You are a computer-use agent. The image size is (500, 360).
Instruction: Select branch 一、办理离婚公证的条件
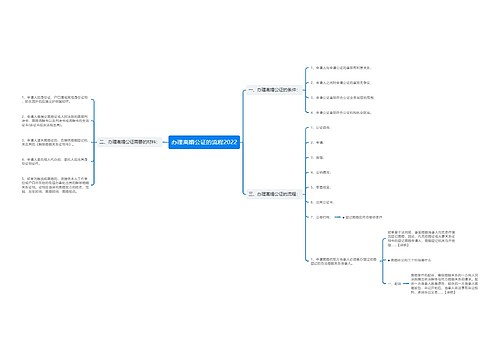(273, 90)
